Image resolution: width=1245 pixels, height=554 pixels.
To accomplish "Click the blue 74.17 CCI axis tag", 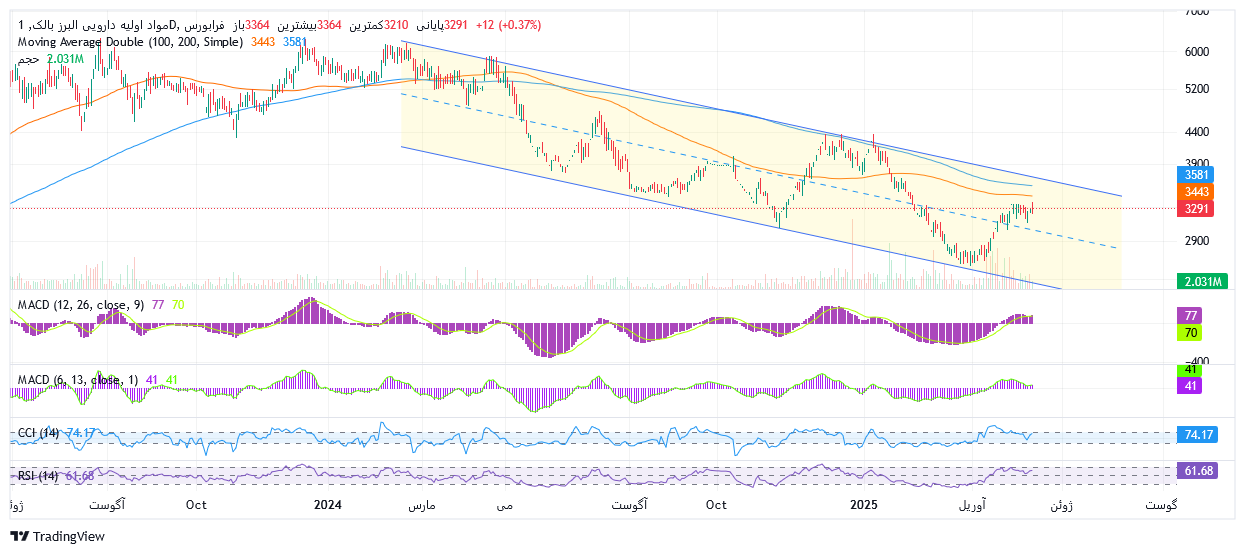I will (1198, 436).
